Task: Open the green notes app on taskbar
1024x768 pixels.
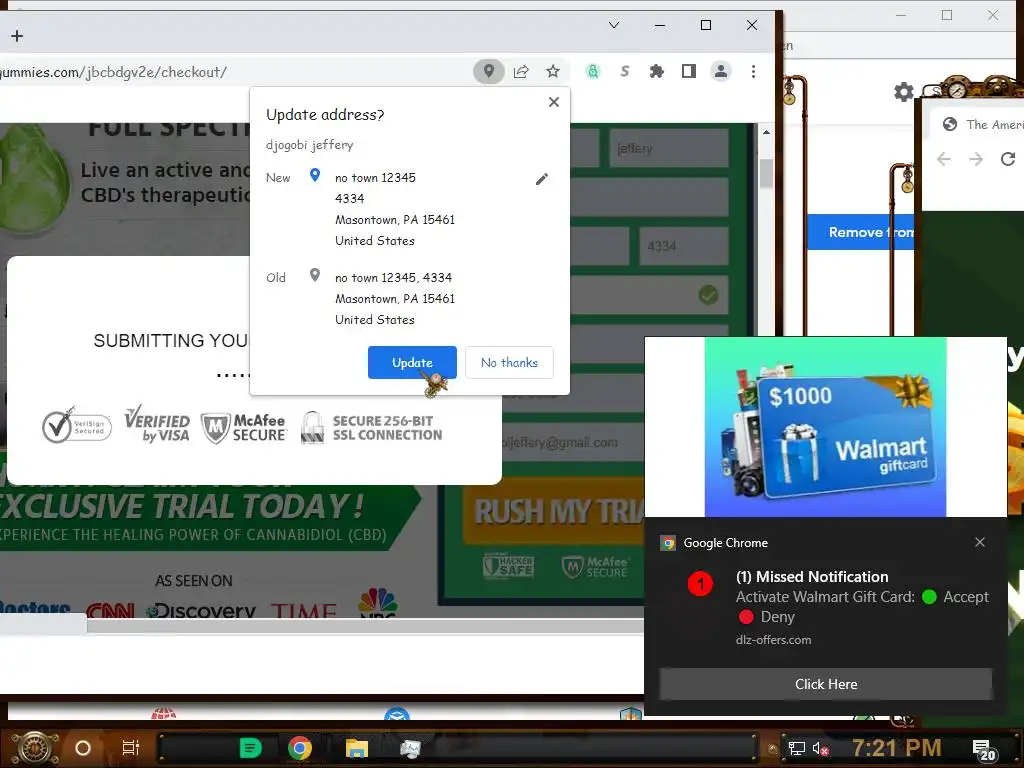Action: (x=250, y=748)
